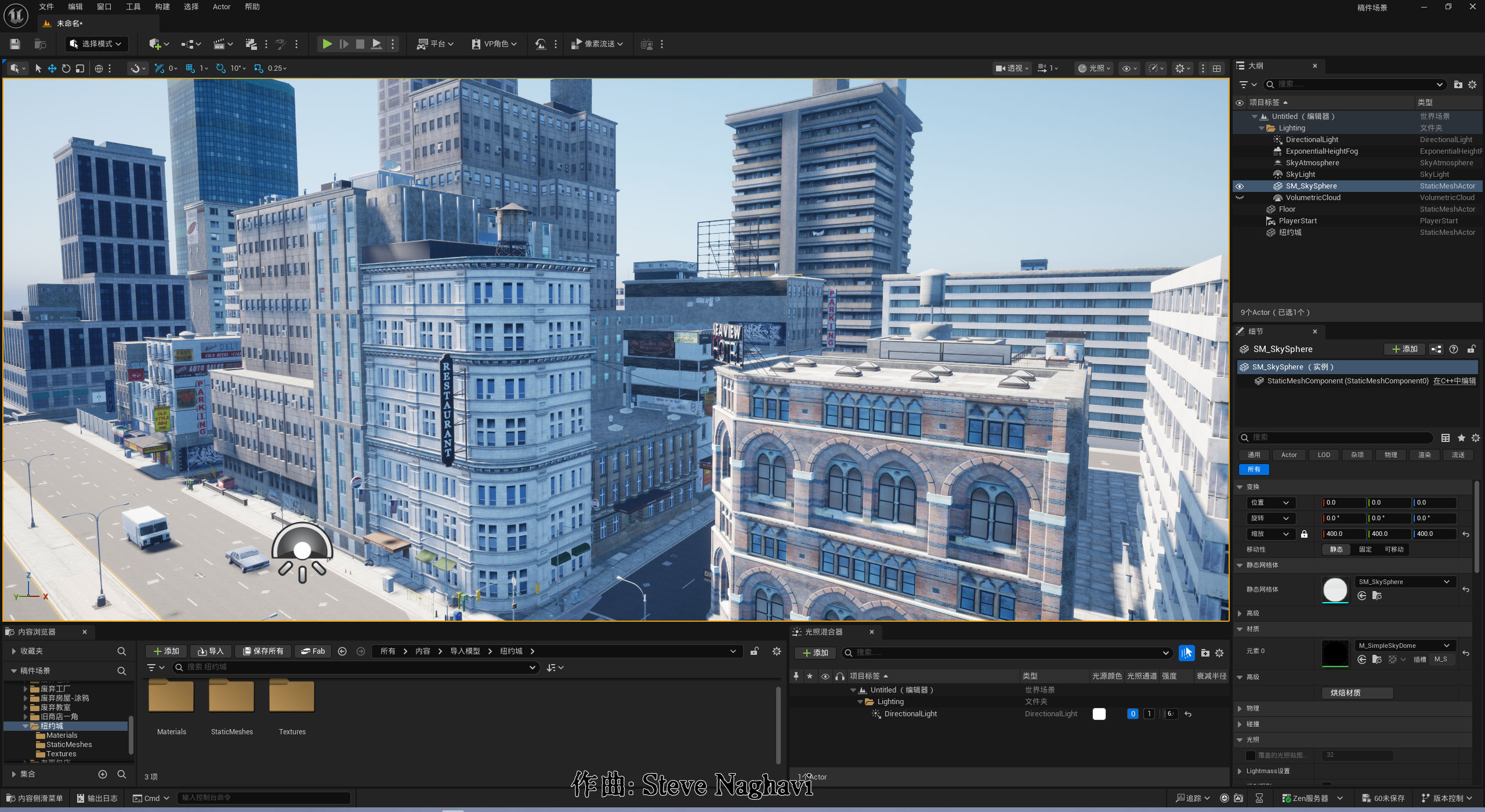Click the green Play button
The height and width of the screenshot is (812, 1485).
(x=327, y=44)
